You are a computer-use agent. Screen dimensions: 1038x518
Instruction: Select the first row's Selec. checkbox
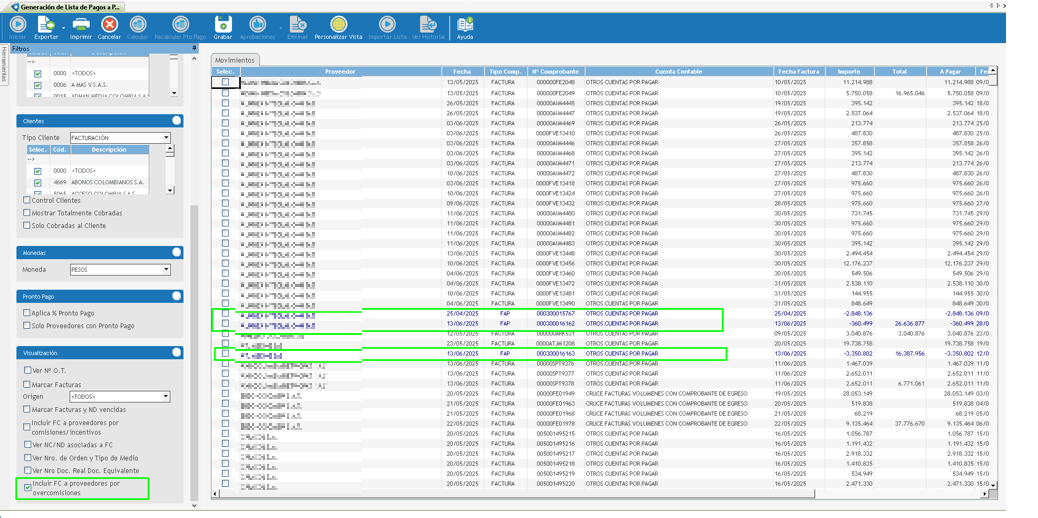click(x=225, y=82)
